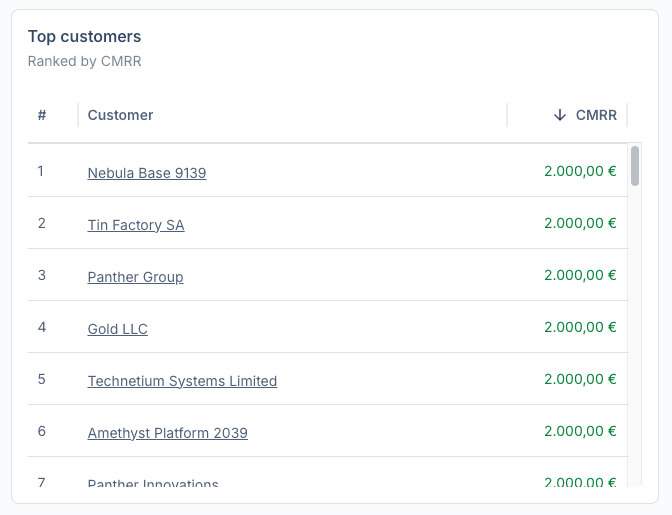Screen dimensions: 672x515
Task: Go to the Panther Group customer page
Action: click(x=135, y=277)
